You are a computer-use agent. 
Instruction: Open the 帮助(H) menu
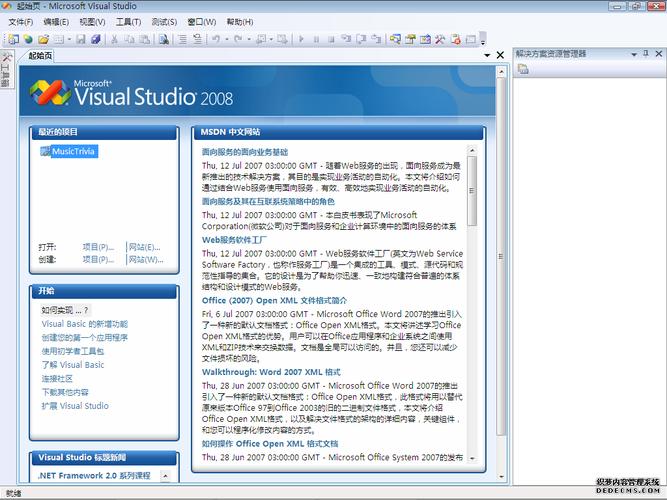click(240, 22)
